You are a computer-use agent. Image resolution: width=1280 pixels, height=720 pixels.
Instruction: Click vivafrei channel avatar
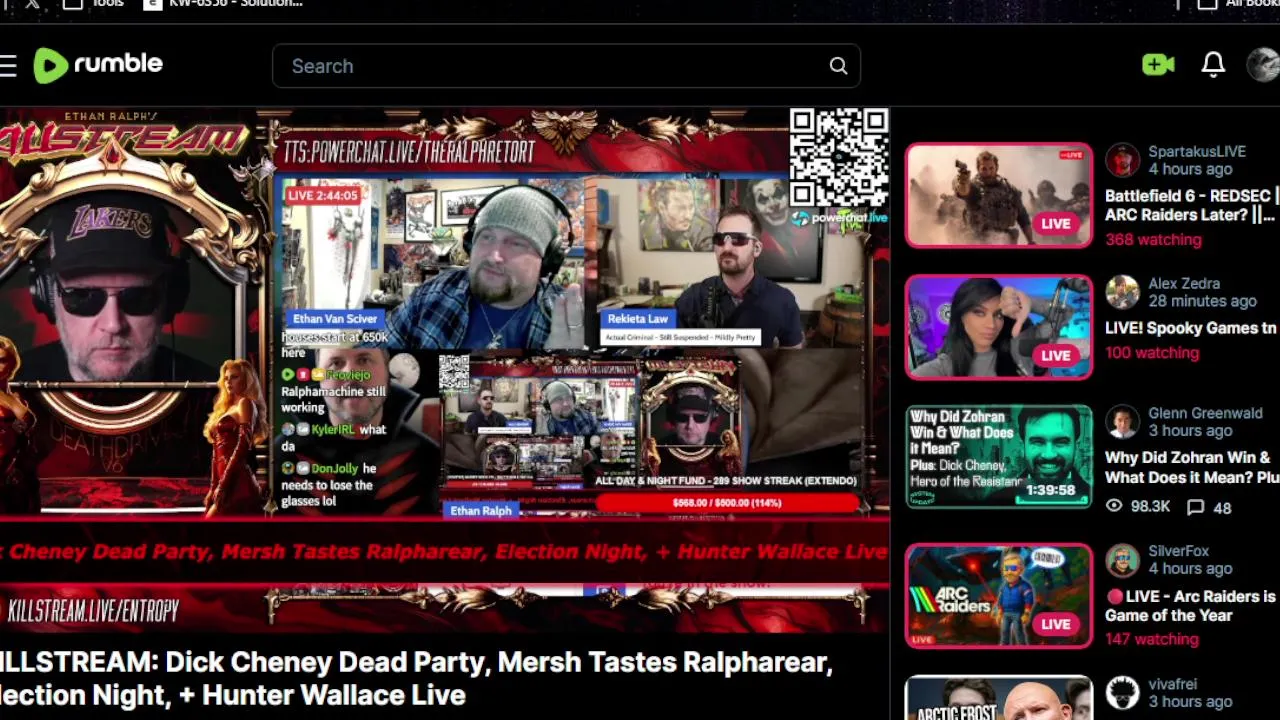tap(1122, 693)
